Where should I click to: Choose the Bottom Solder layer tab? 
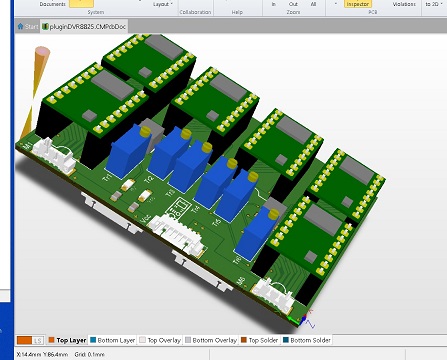[x=307, y=340]
